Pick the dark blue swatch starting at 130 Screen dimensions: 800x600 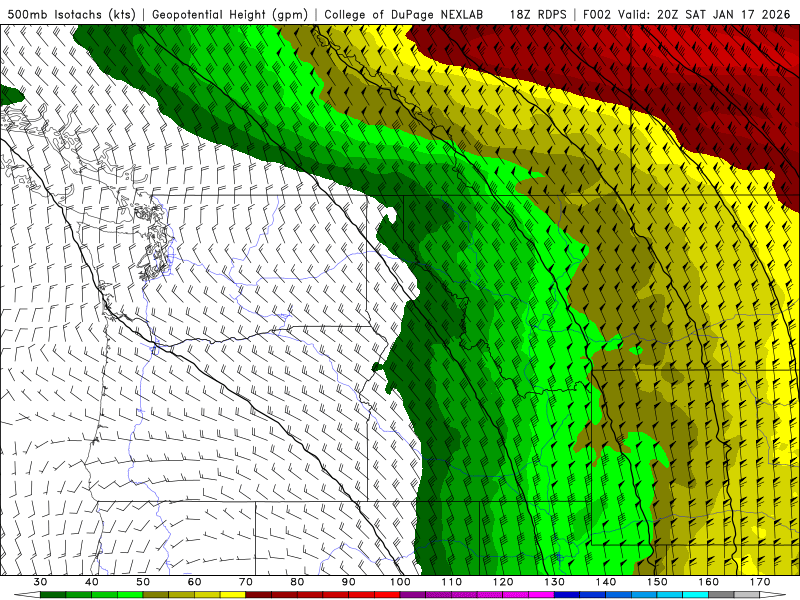point(567,595)
